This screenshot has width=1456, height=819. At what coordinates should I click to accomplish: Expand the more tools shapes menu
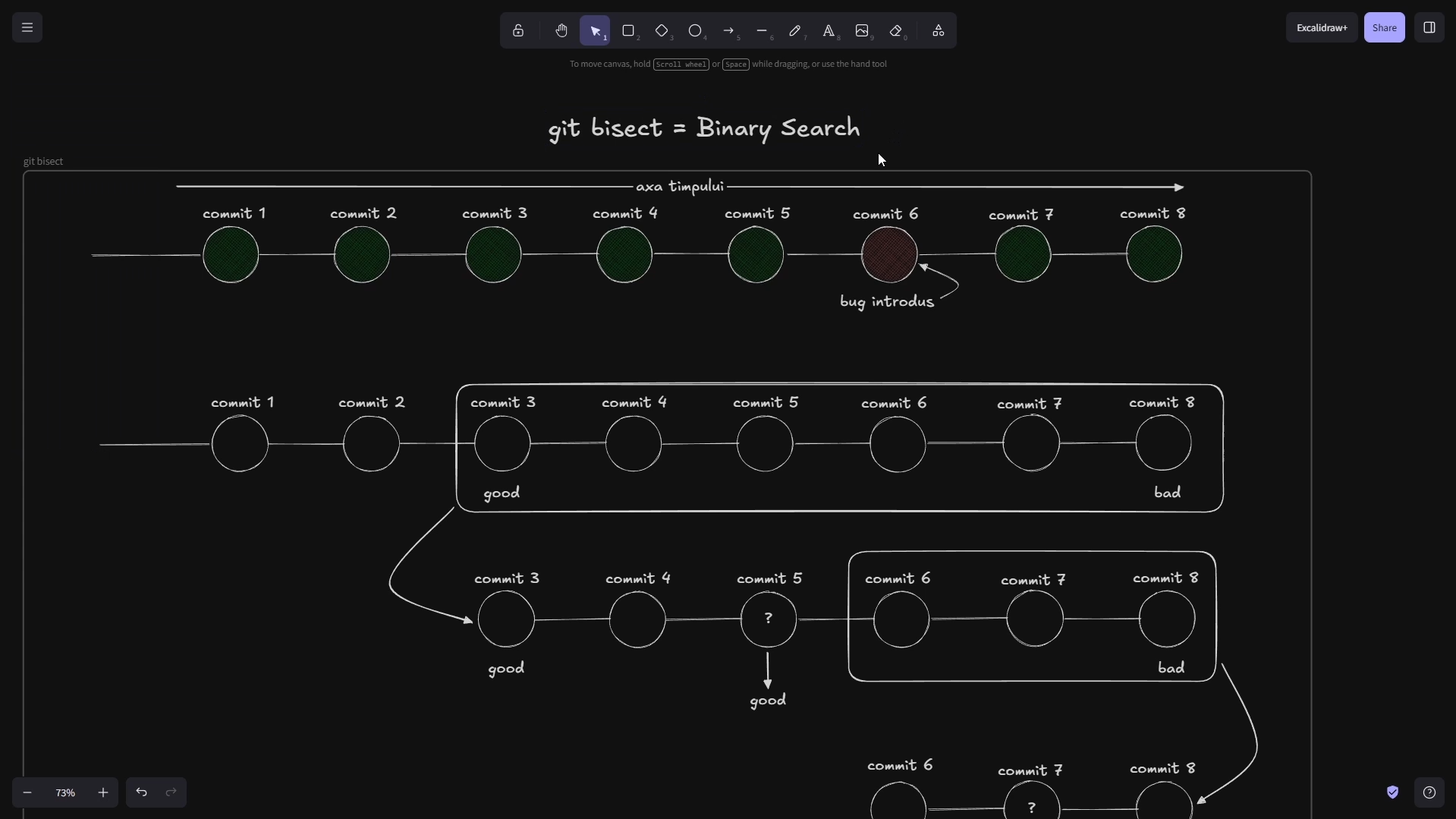(x=939, y=31)
